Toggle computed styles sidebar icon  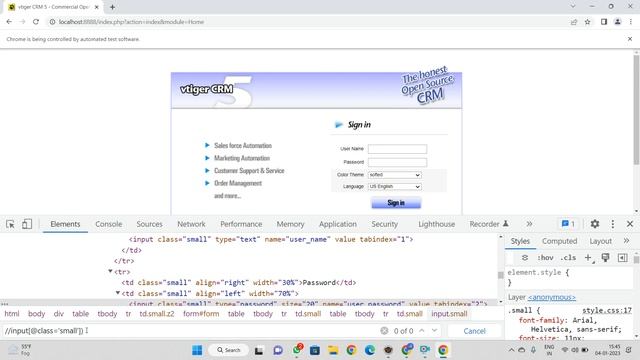tap(622, 258)
